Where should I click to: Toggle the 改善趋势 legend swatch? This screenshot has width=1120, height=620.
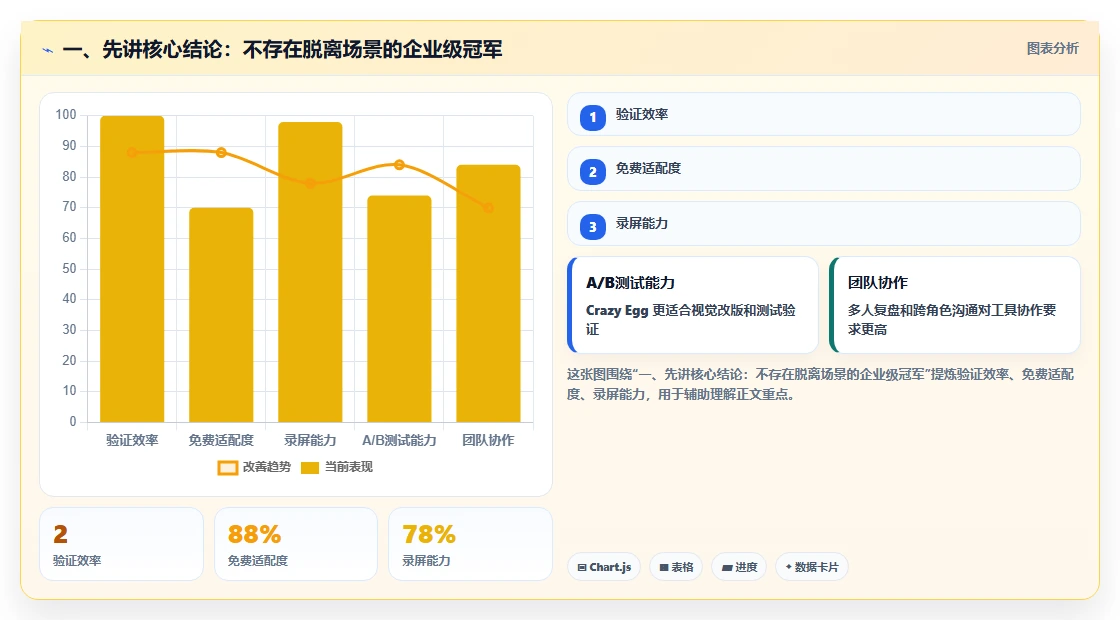tap(227, 467)
